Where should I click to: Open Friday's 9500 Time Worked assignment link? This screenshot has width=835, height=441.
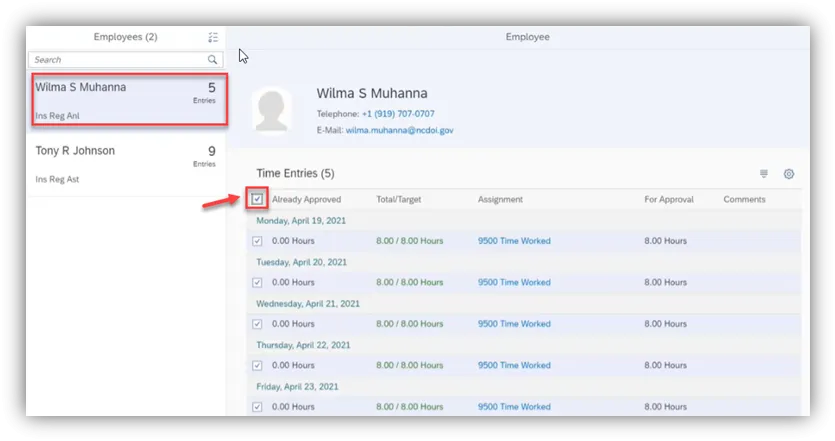[514, 407]
